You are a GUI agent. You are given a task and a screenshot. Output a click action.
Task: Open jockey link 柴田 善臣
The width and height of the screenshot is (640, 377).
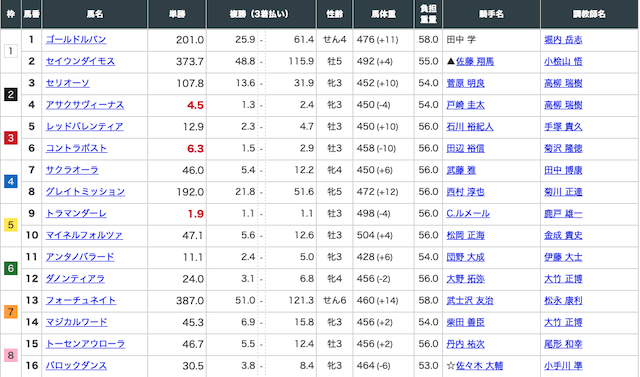coord(465,322)
